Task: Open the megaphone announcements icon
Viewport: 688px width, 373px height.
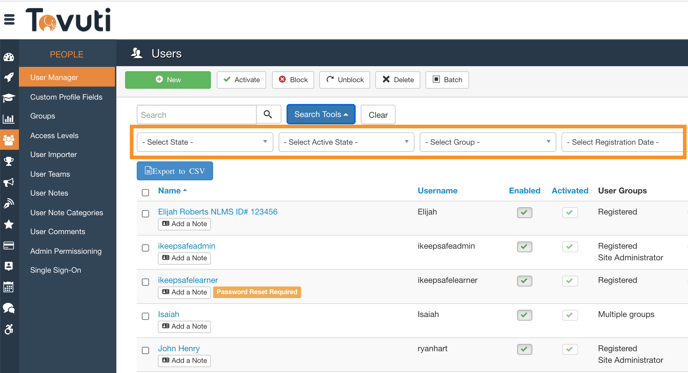Action: pos(9,182)
